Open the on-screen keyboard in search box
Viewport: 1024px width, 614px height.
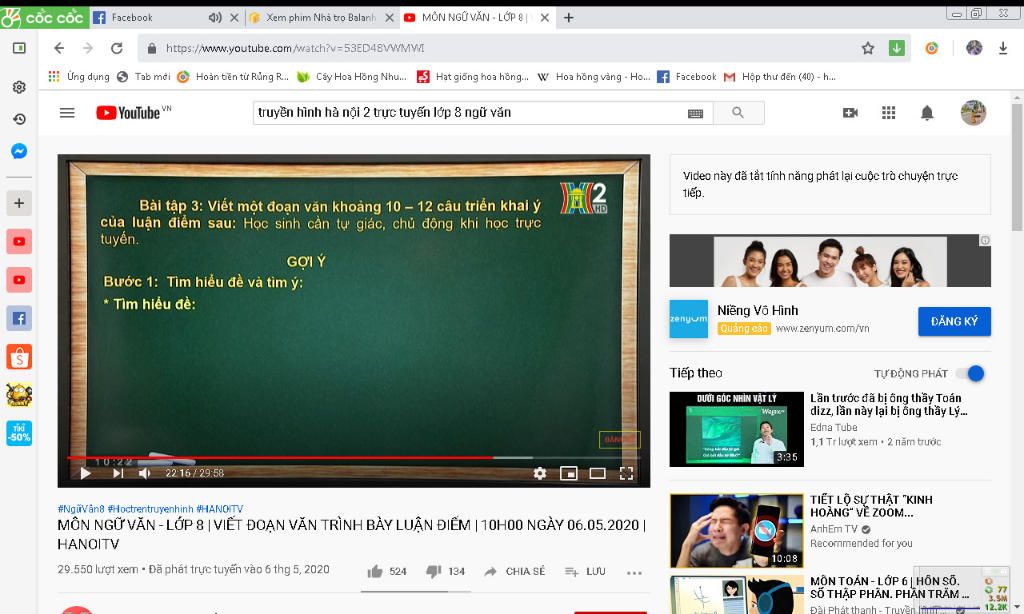pyautogui.click(x=696, y=113)
